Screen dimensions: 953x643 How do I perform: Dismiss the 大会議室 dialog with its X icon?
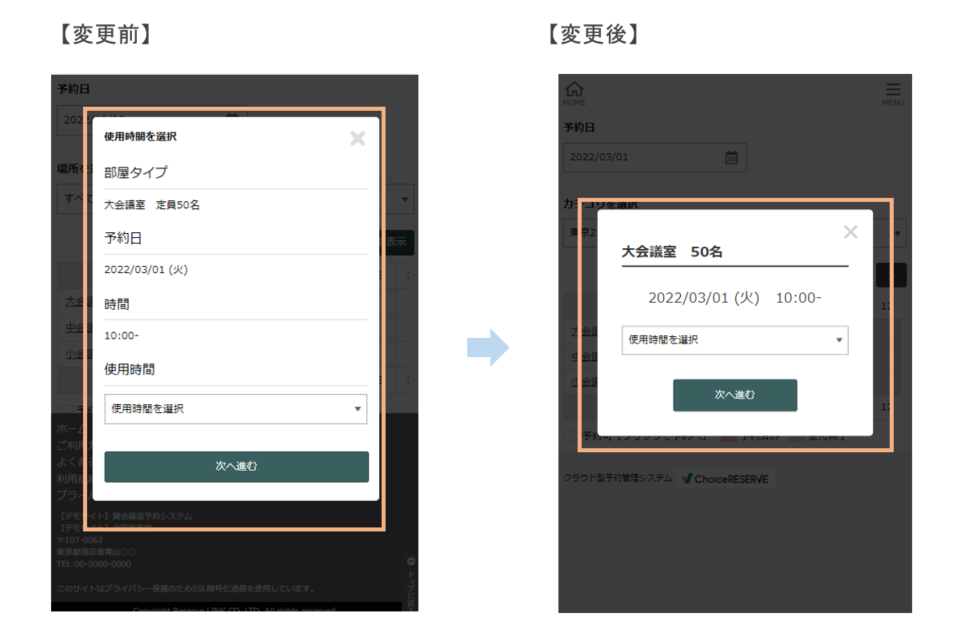(850, 231)
